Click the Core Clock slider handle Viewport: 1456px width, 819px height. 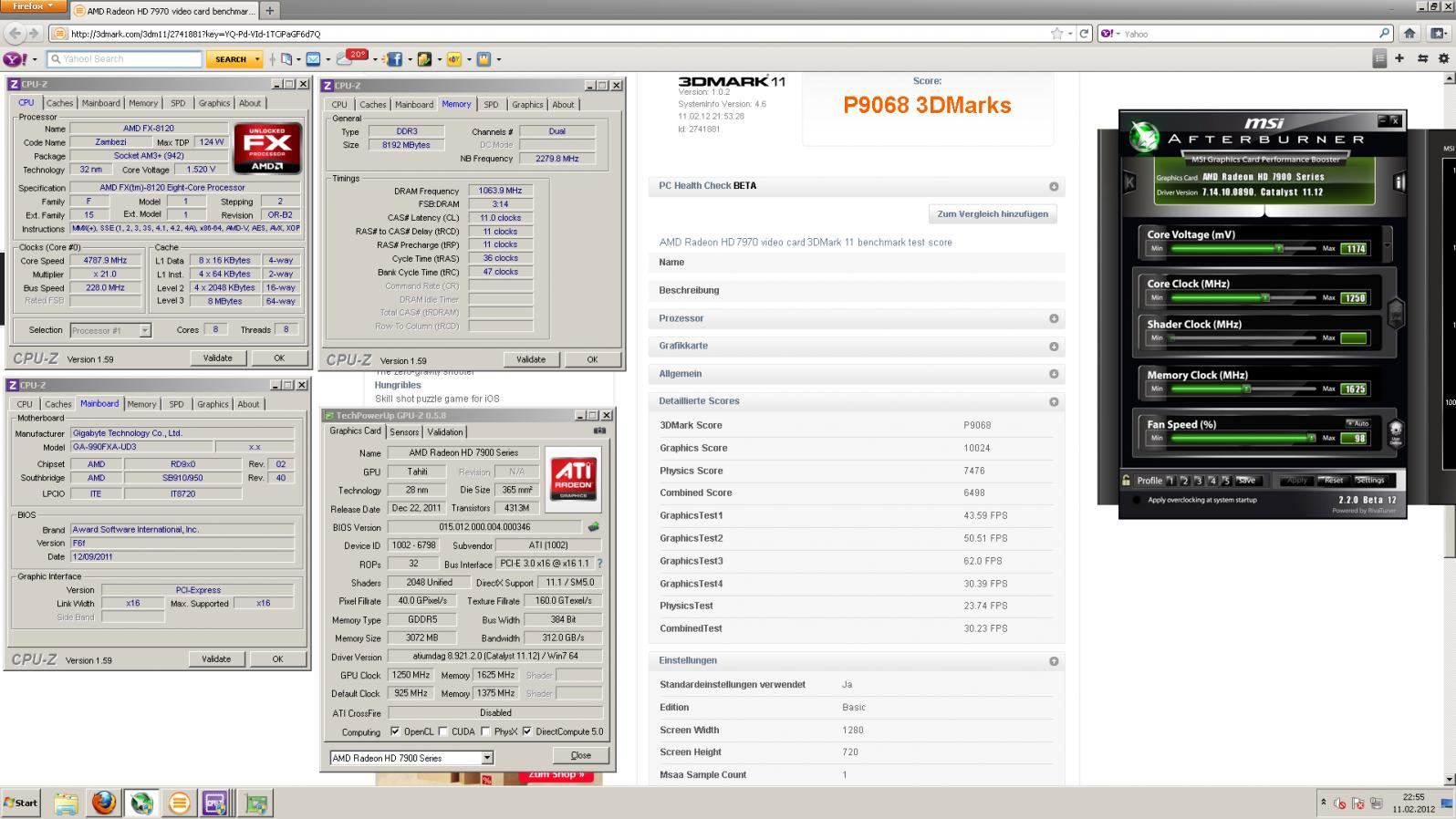point(1265,297)
